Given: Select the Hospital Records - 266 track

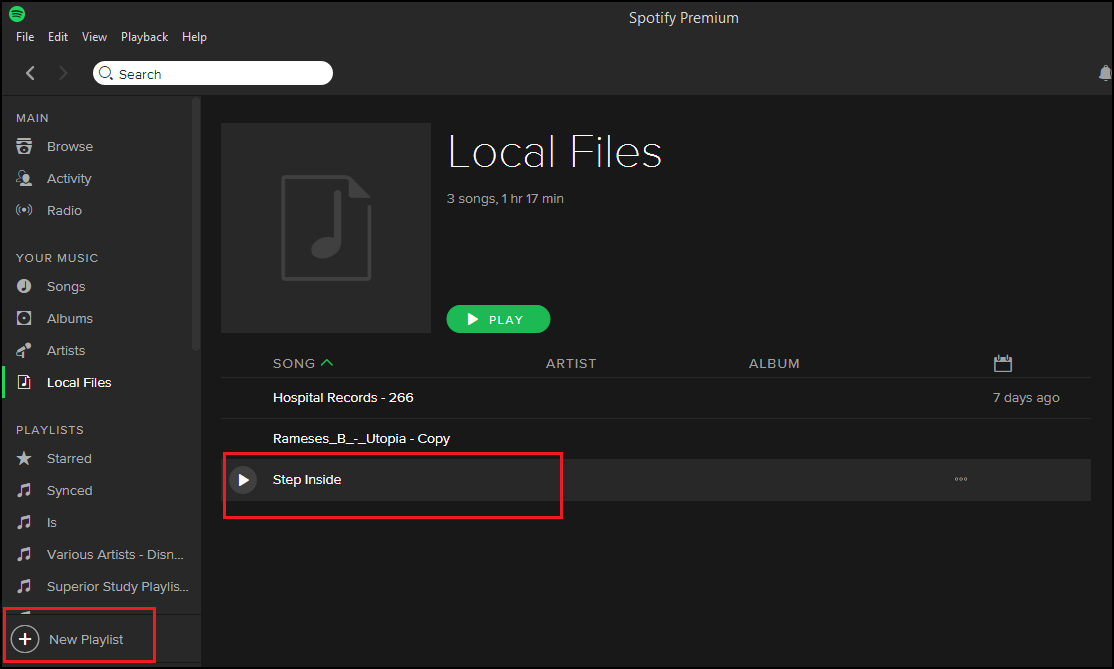Looking at the screenshot, I should point(343,398).
